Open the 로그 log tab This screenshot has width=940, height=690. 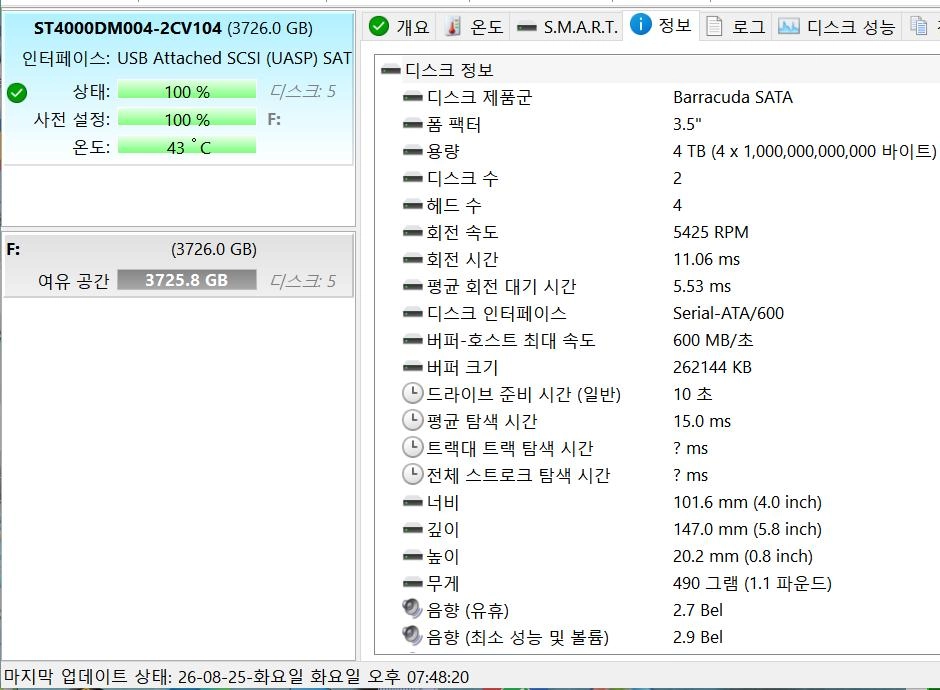click(736, 26)
